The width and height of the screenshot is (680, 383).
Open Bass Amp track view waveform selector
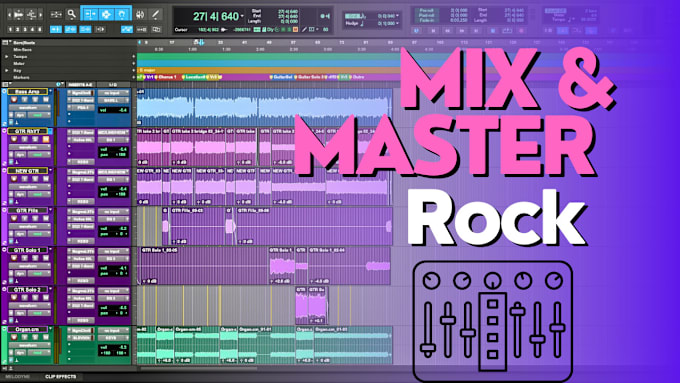click(x=29, y=108)
